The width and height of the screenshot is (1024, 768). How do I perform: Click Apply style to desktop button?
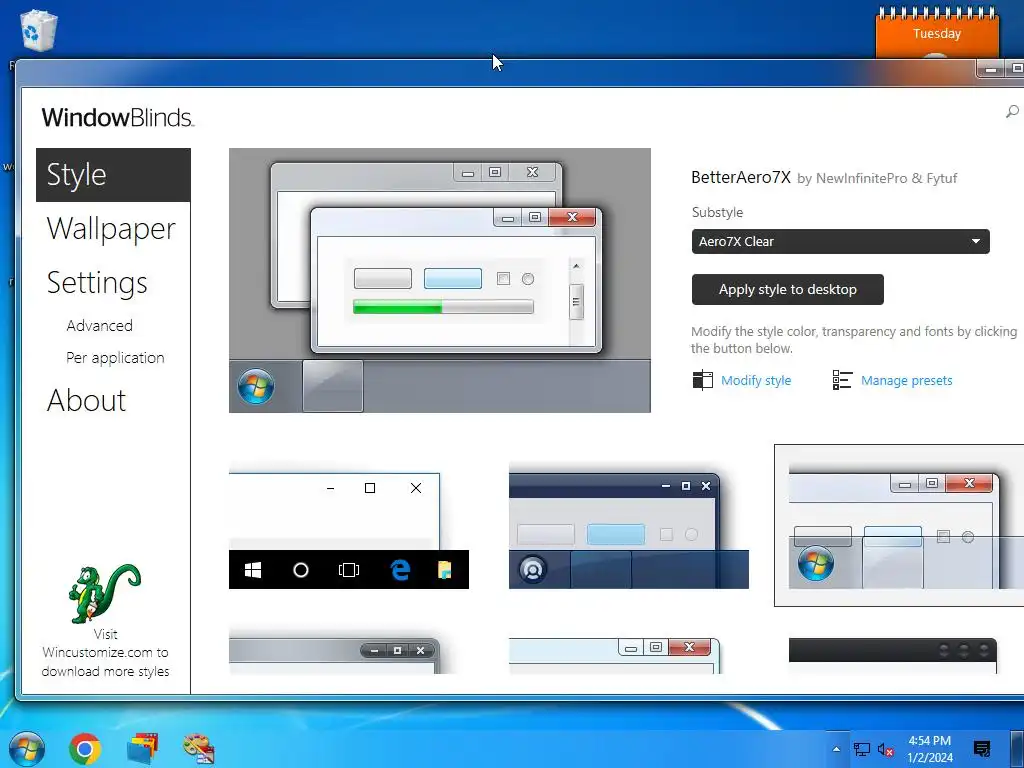788,289
